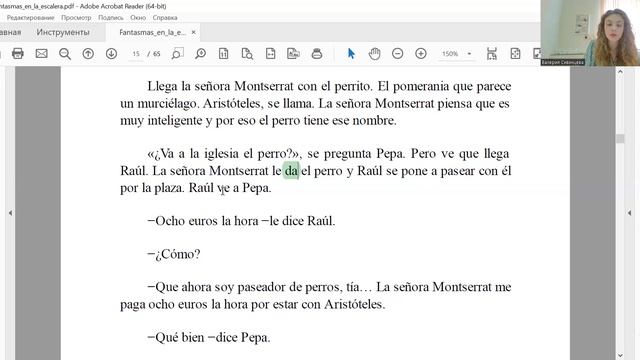640x360 pixels.
Task: Switch to the Инструменты tab
Action: 63,32
